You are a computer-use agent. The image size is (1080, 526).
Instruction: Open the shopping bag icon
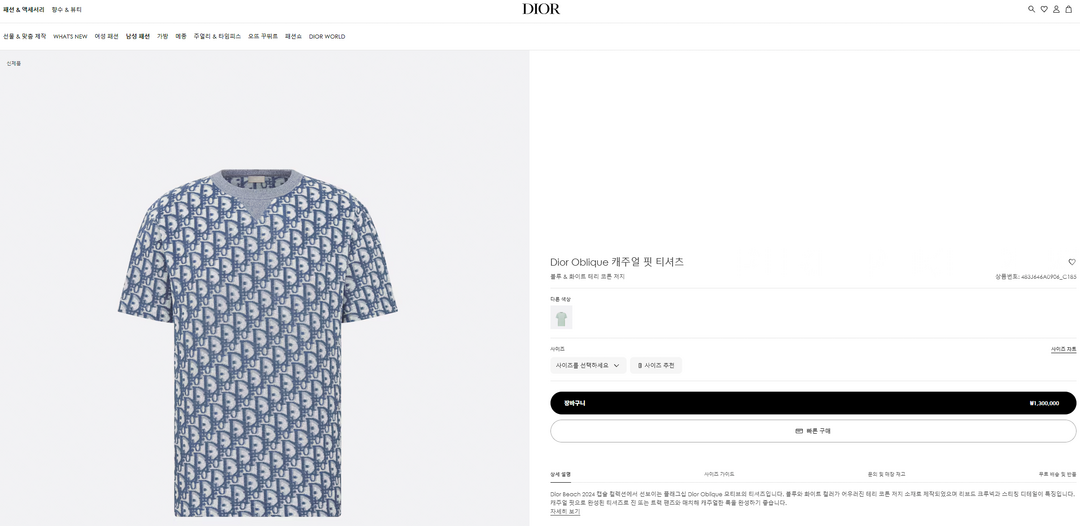pos(1068,9)
